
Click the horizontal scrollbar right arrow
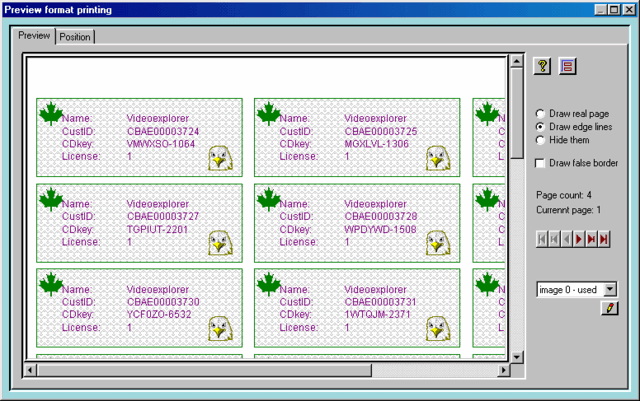[504, 370]
